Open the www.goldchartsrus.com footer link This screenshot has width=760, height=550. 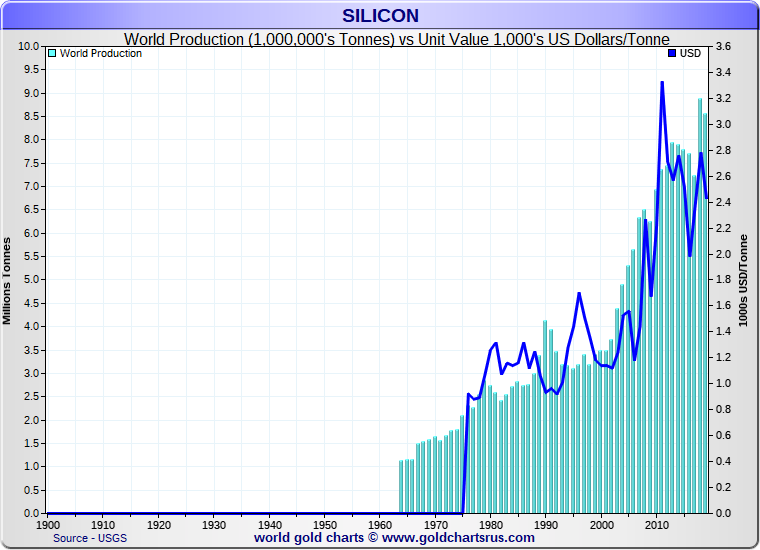(x=458, y=538)
